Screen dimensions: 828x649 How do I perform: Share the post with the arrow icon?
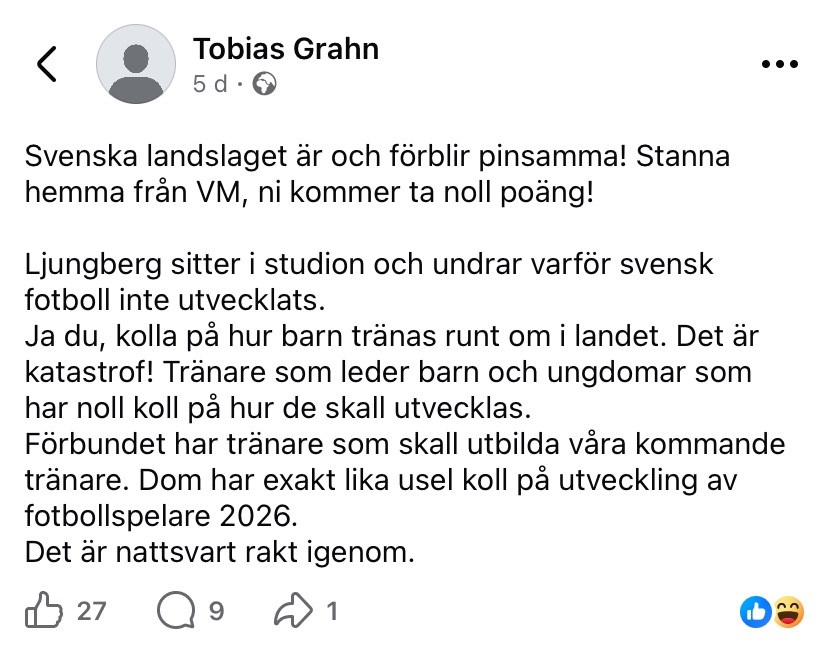point(293,610)
